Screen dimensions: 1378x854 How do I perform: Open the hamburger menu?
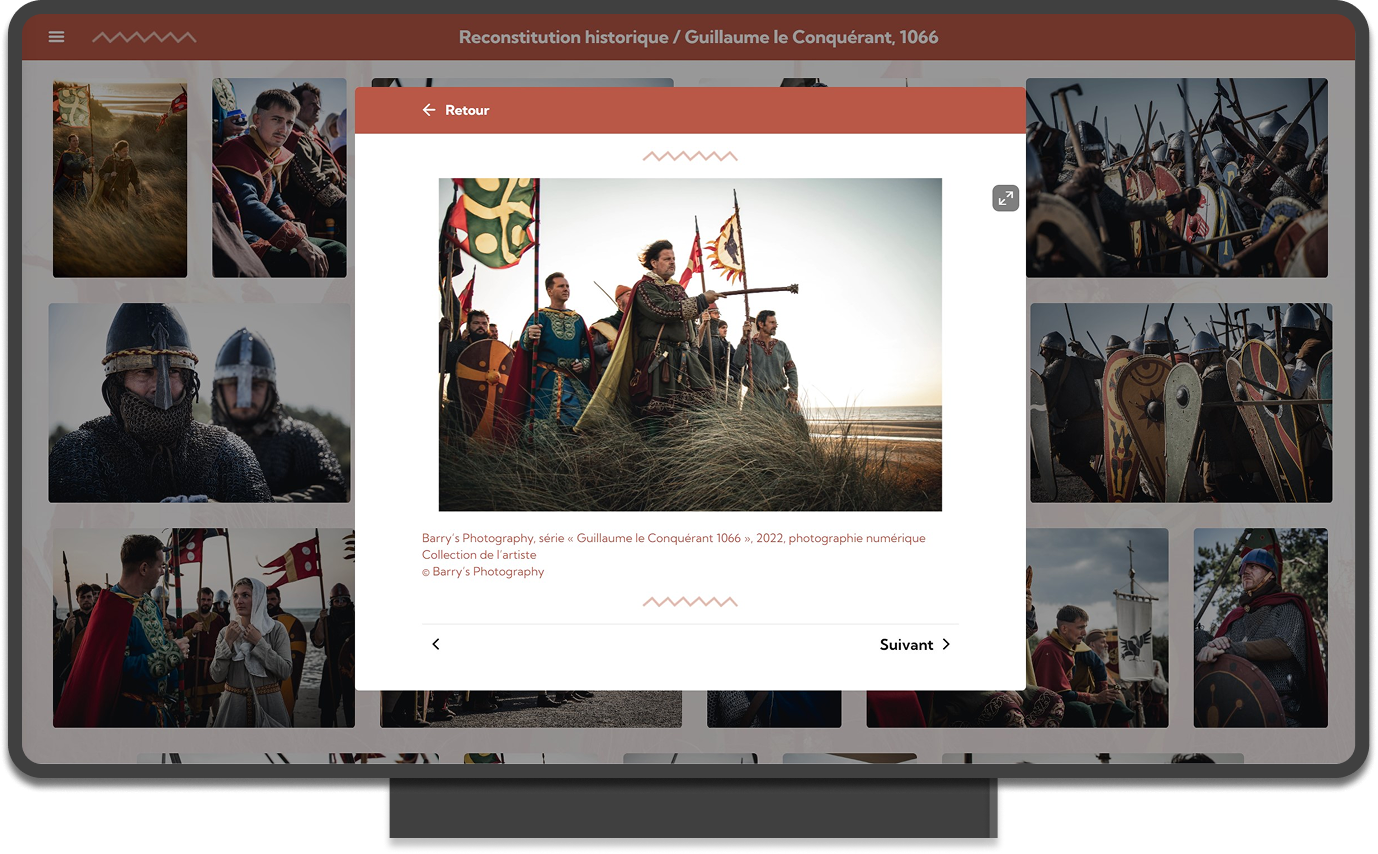(x=57, y=37)
